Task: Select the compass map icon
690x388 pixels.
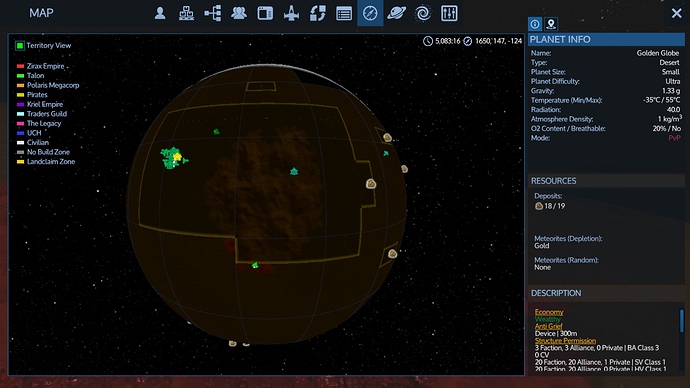Action: [x=370, y=13]
